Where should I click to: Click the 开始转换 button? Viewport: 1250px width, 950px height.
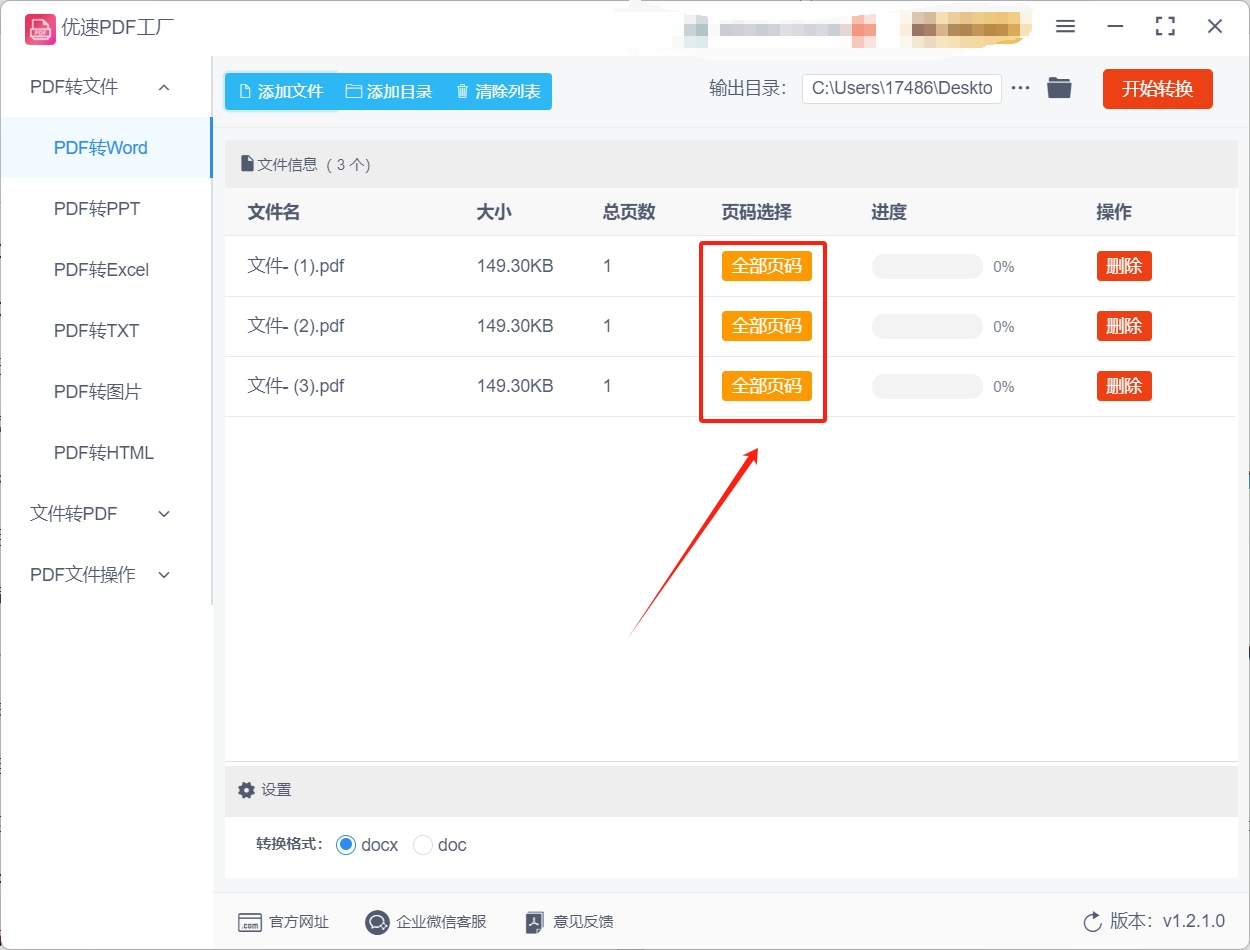(x=1157, y=88)
